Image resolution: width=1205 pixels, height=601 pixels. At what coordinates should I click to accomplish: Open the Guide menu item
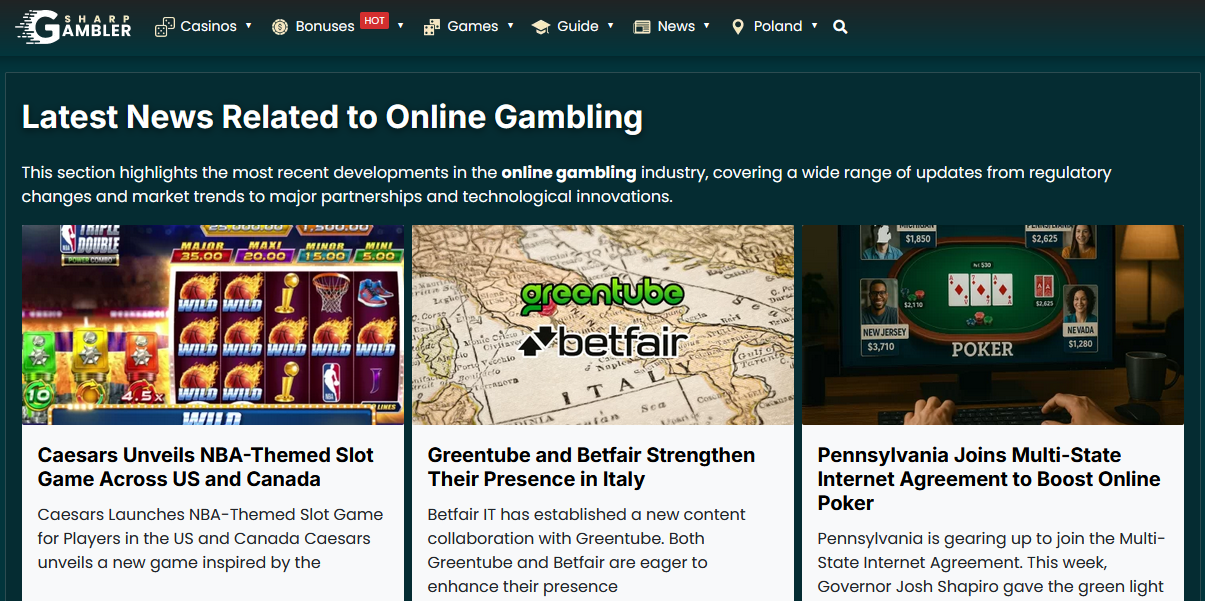(578, 27)
